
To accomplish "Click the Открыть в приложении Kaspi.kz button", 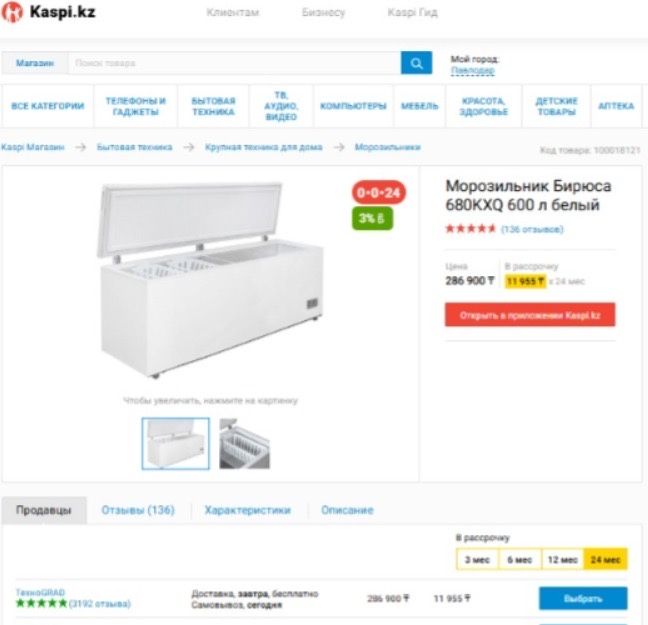I will click(x=530, y=315).
